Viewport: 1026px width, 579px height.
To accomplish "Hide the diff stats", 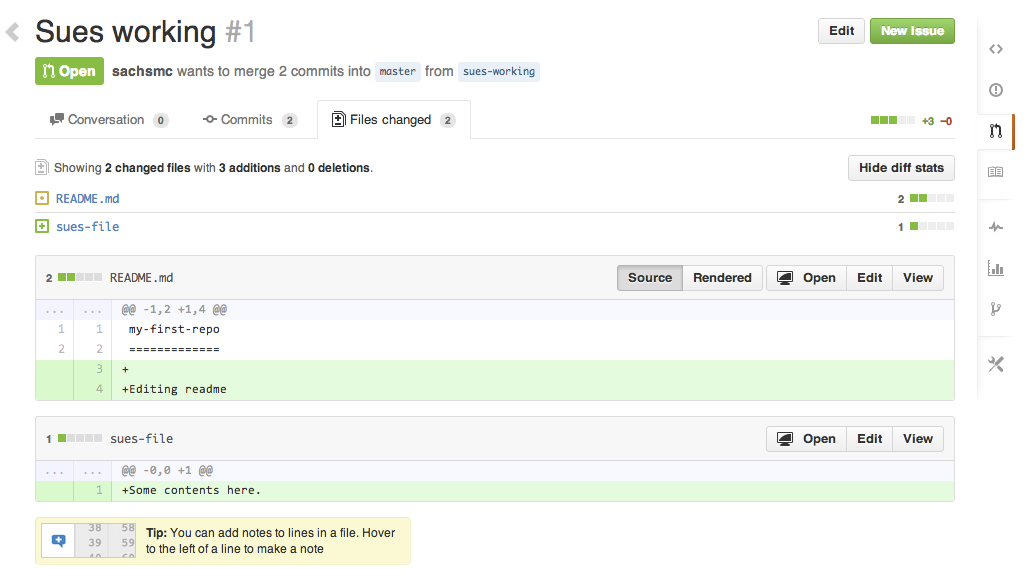I will 901,168.
